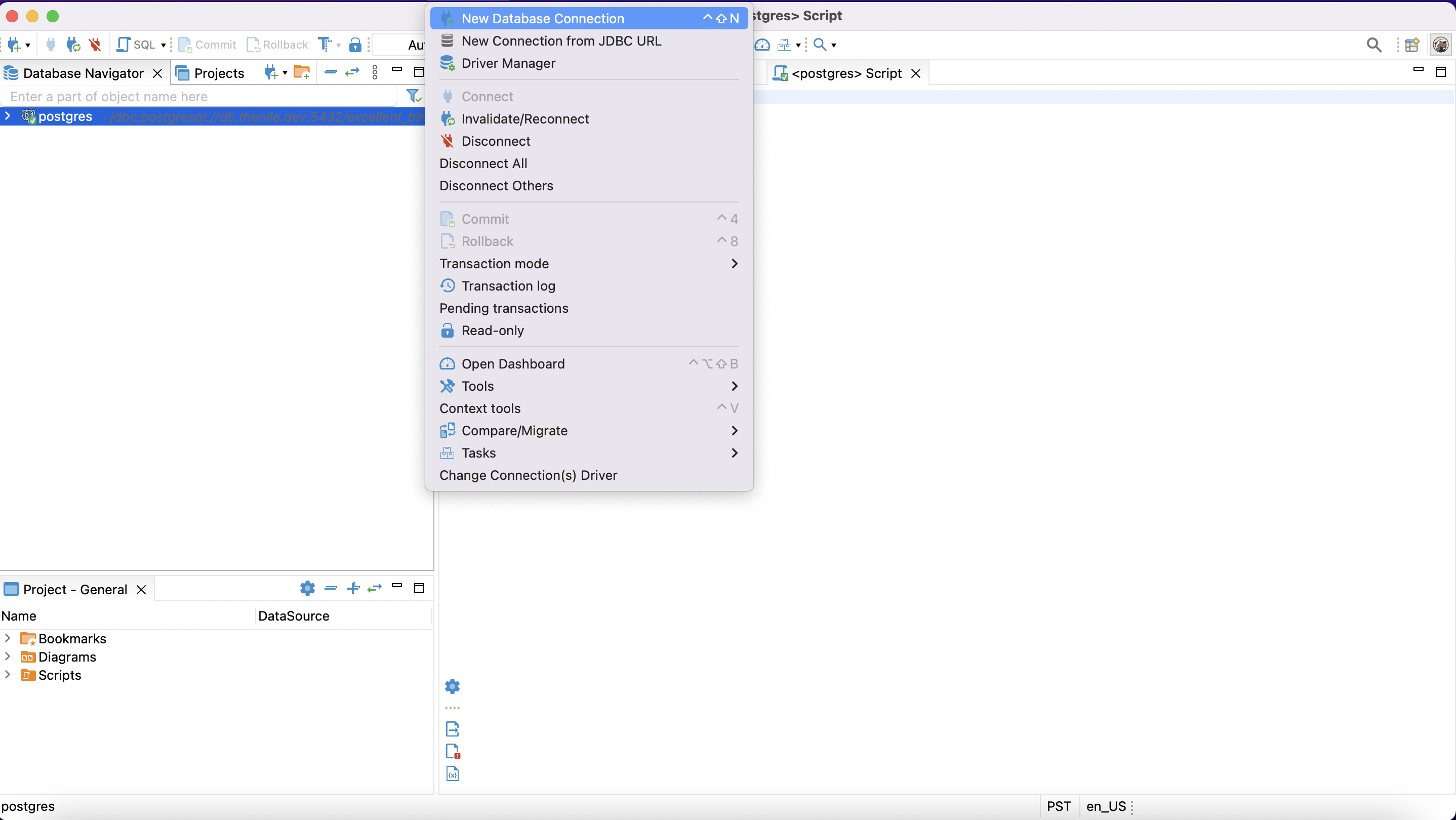Expand the postgres connection node
Screen dimensions: 1456x820
click(8, 116)
